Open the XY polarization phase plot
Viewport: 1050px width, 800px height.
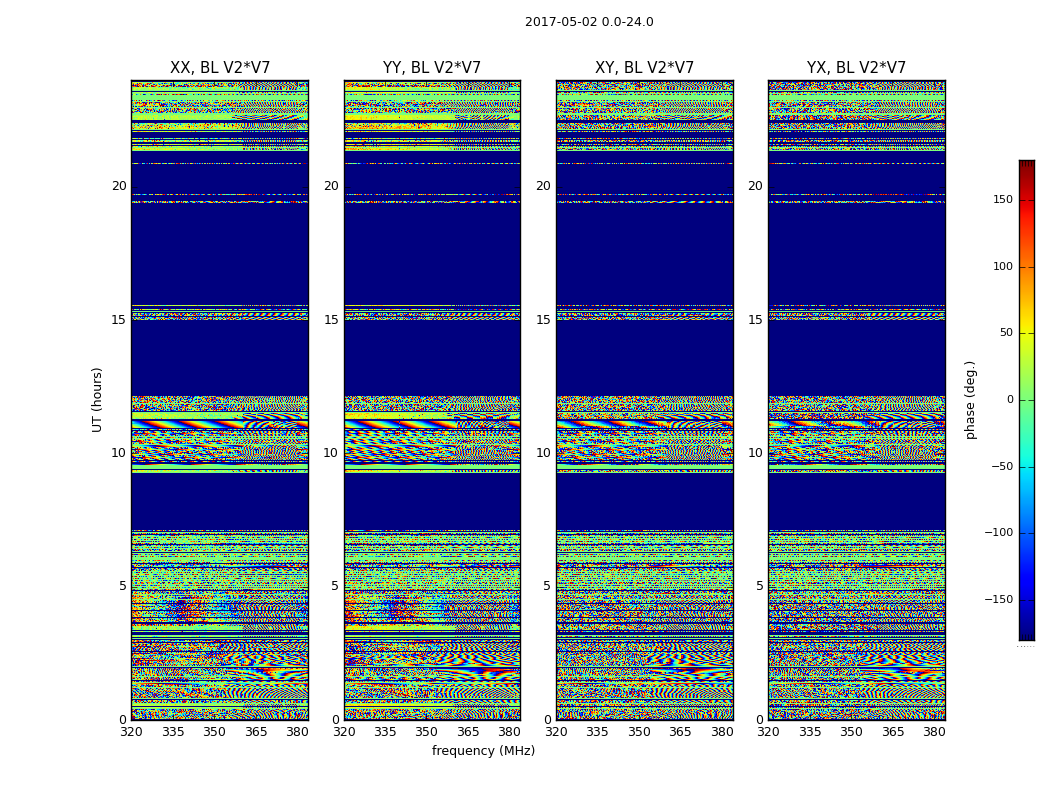point(644,400)
